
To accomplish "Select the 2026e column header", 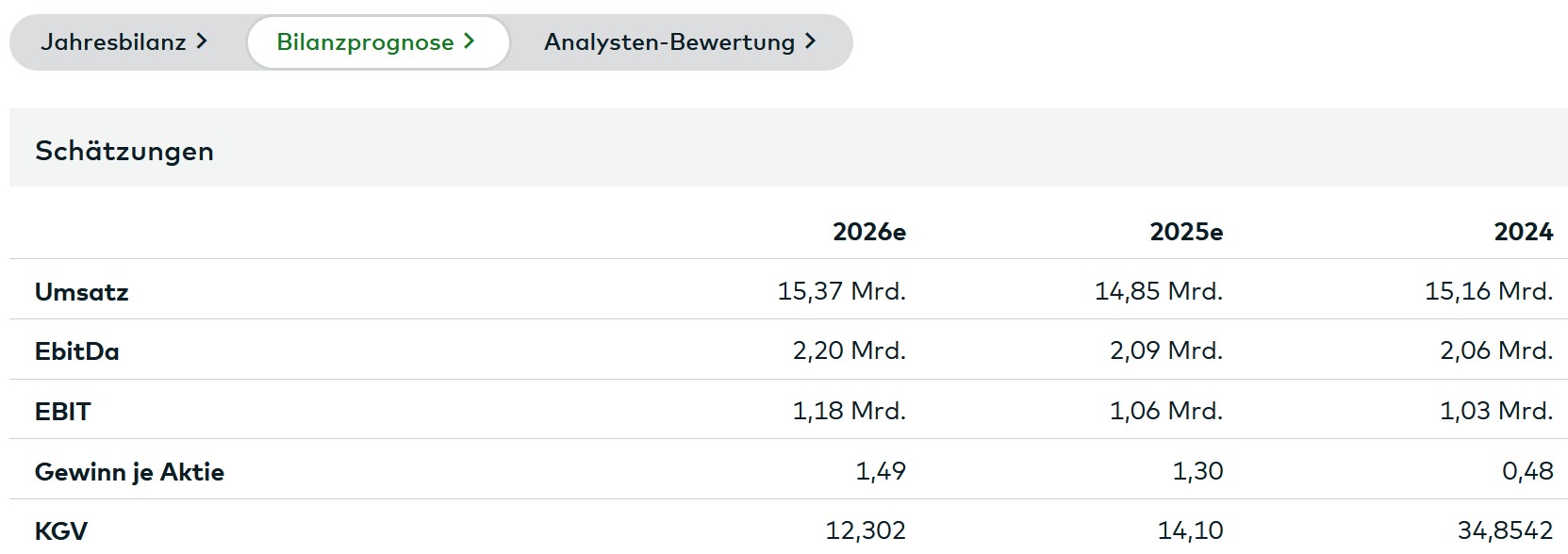I will (869, 231).
